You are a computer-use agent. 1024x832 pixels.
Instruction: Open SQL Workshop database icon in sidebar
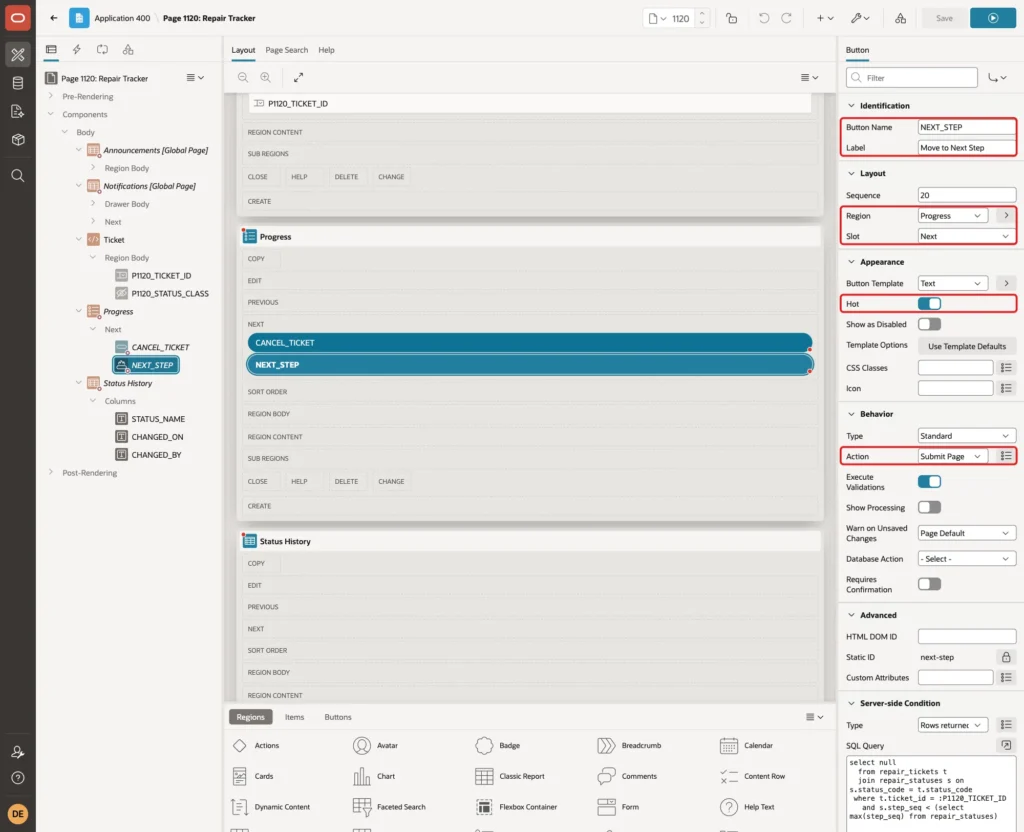coord(18,83)
